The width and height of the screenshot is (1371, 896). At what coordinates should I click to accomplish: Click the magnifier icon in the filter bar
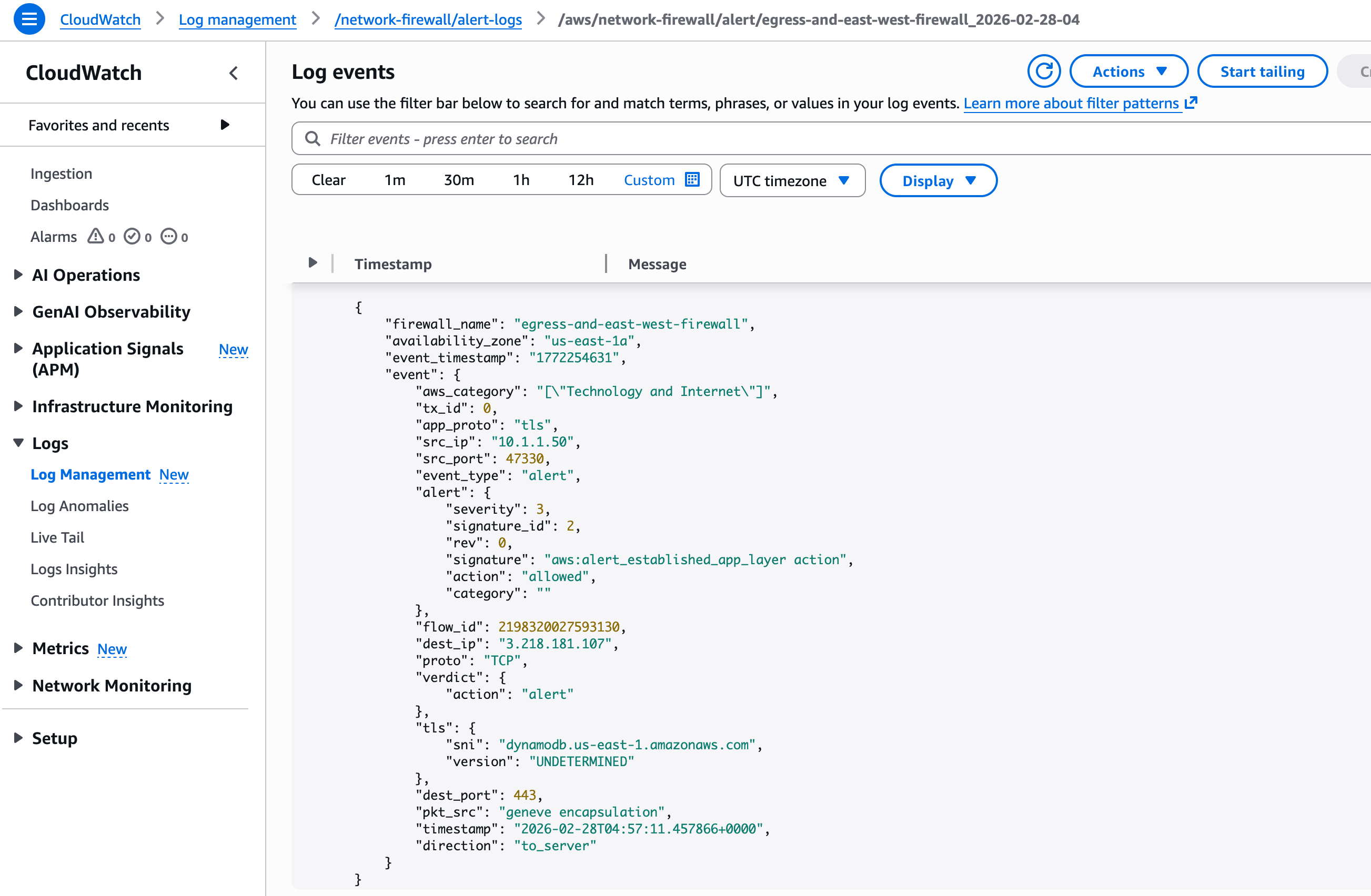click(313, 139)
